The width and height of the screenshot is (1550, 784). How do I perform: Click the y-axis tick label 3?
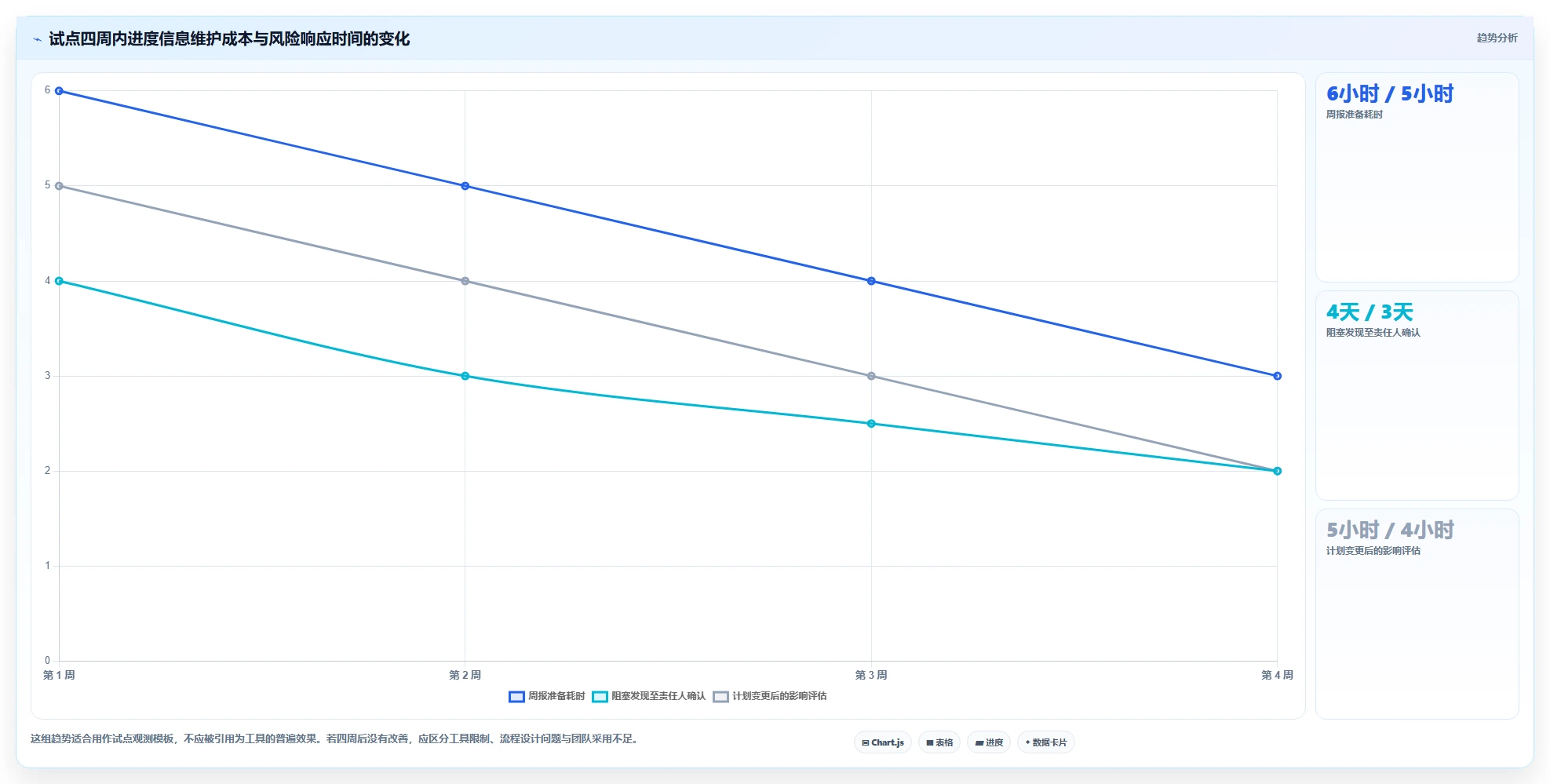(47, 376)
